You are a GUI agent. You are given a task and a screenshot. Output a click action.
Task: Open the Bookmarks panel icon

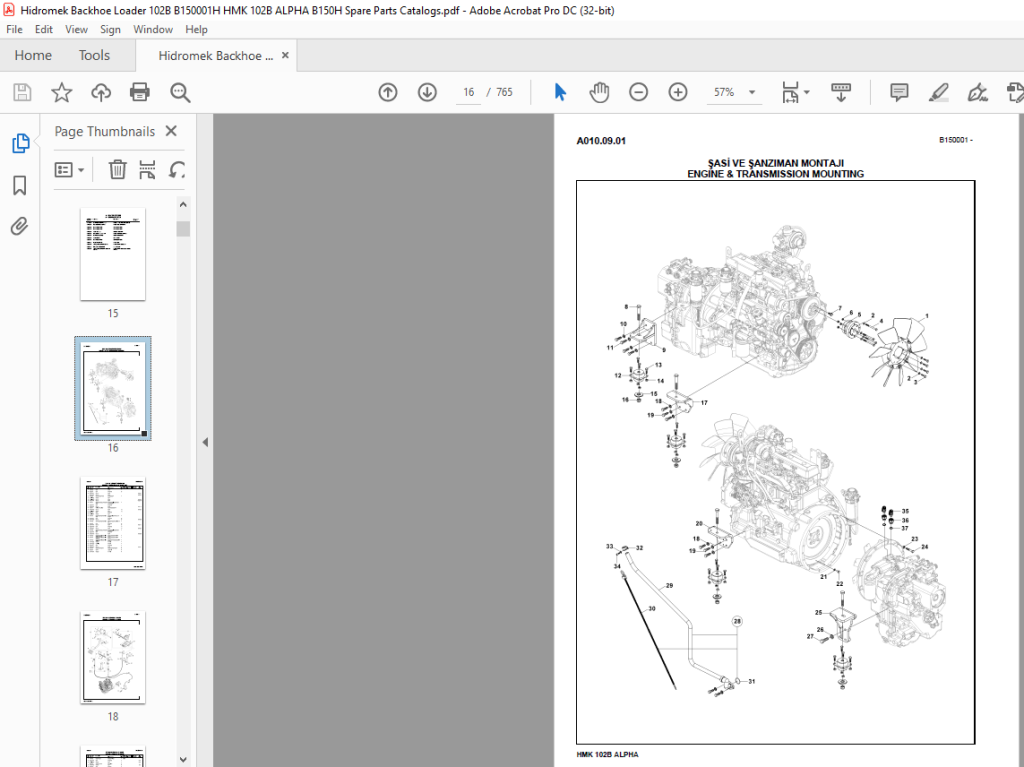tap(20, 186)
